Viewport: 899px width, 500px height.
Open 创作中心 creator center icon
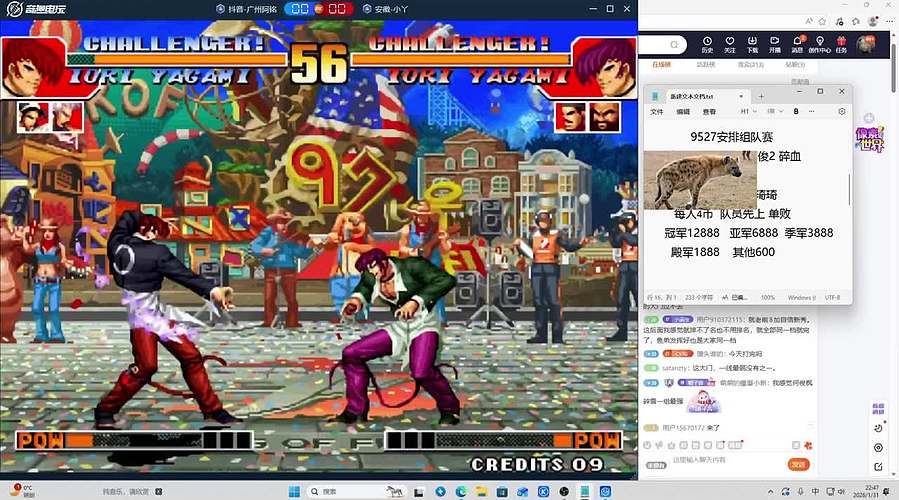pos(819,43)
